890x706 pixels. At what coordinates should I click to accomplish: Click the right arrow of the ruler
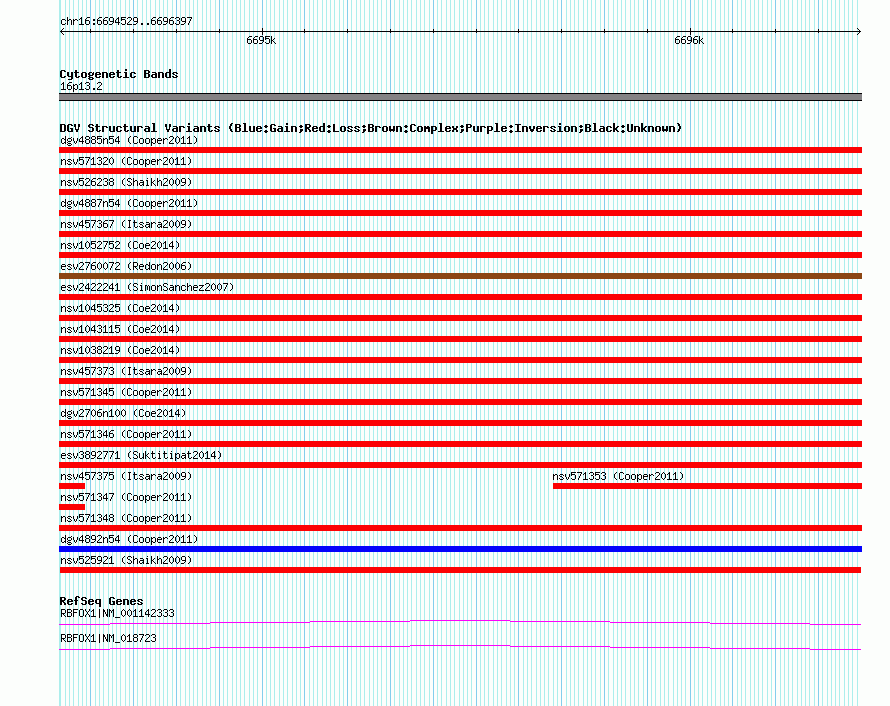click(x=859, y=32)
